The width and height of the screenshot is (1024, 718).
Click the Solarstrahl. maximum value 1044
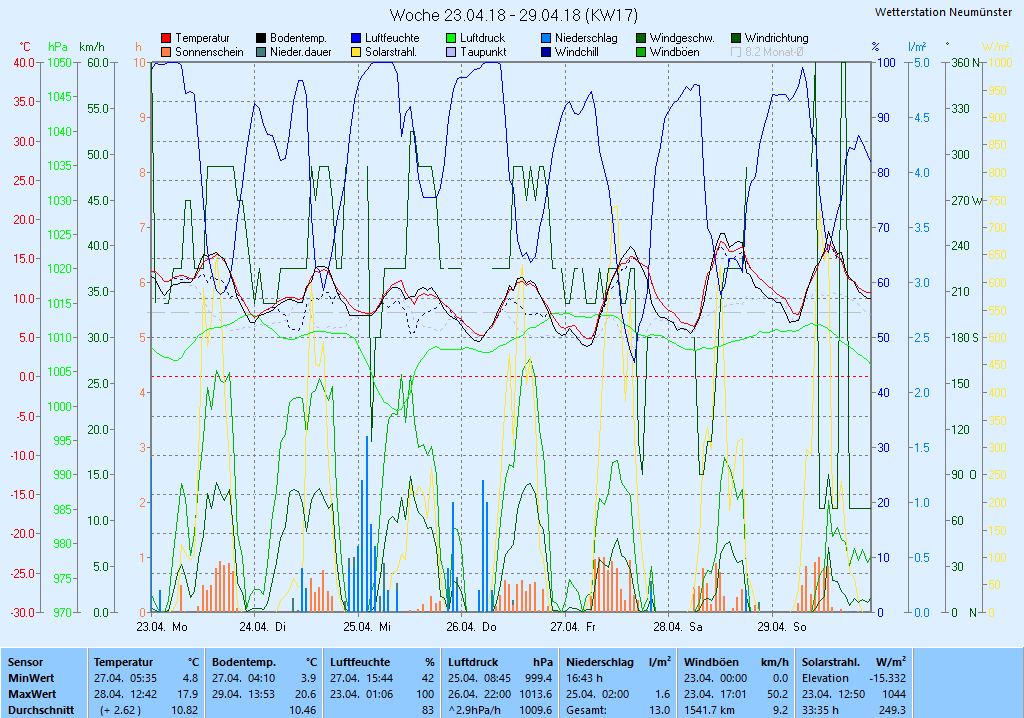(894, 694)
